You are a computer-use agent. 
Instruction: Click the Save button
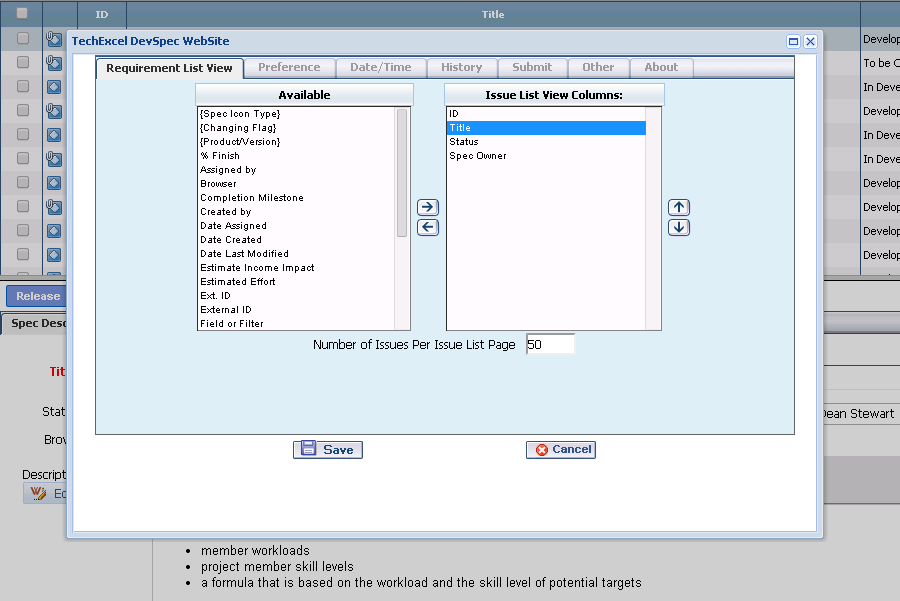click(x=328, y=450)
